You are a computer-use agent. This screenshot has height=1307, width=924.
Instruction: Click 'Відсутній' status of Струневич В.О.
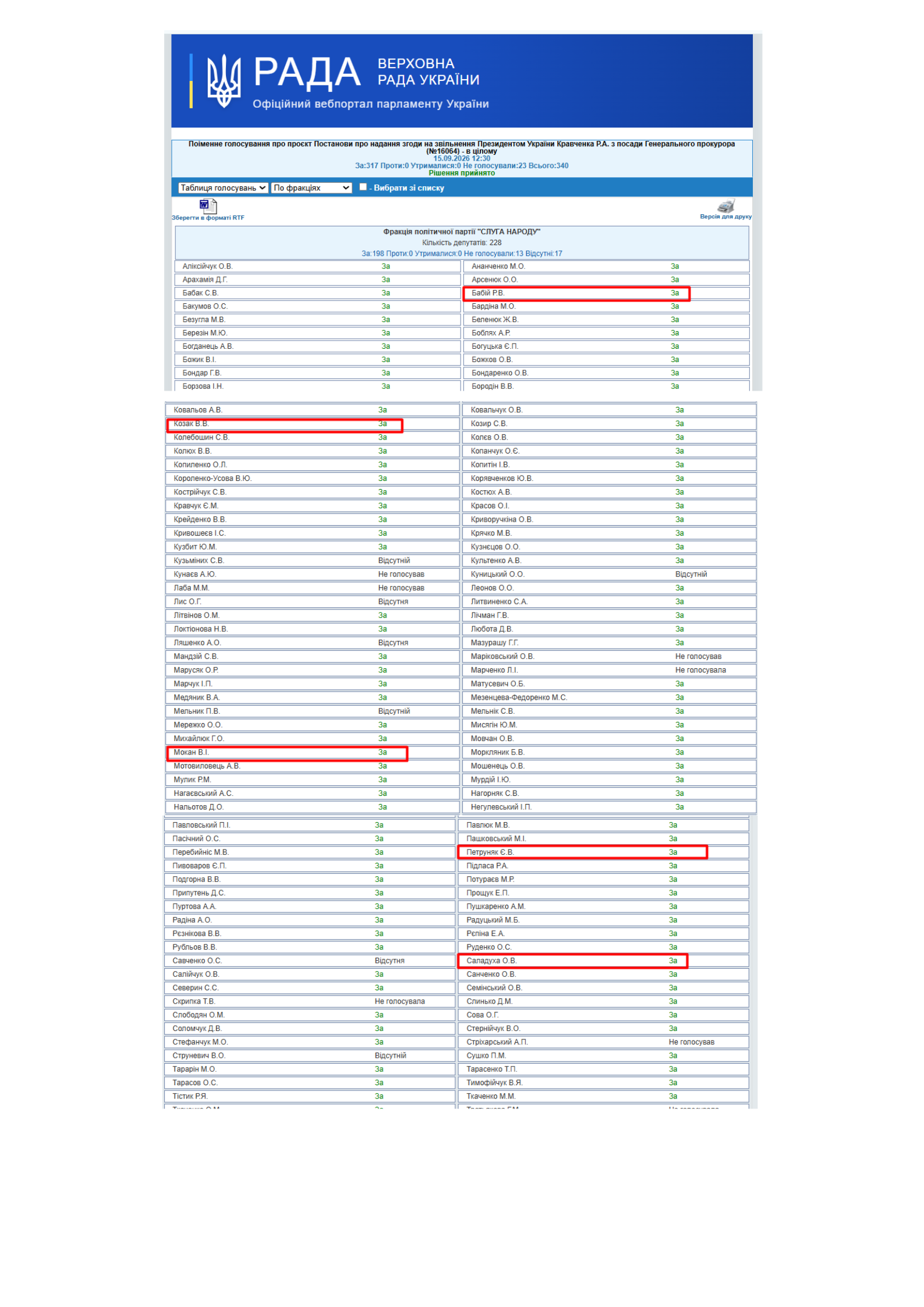point(391,1056)
